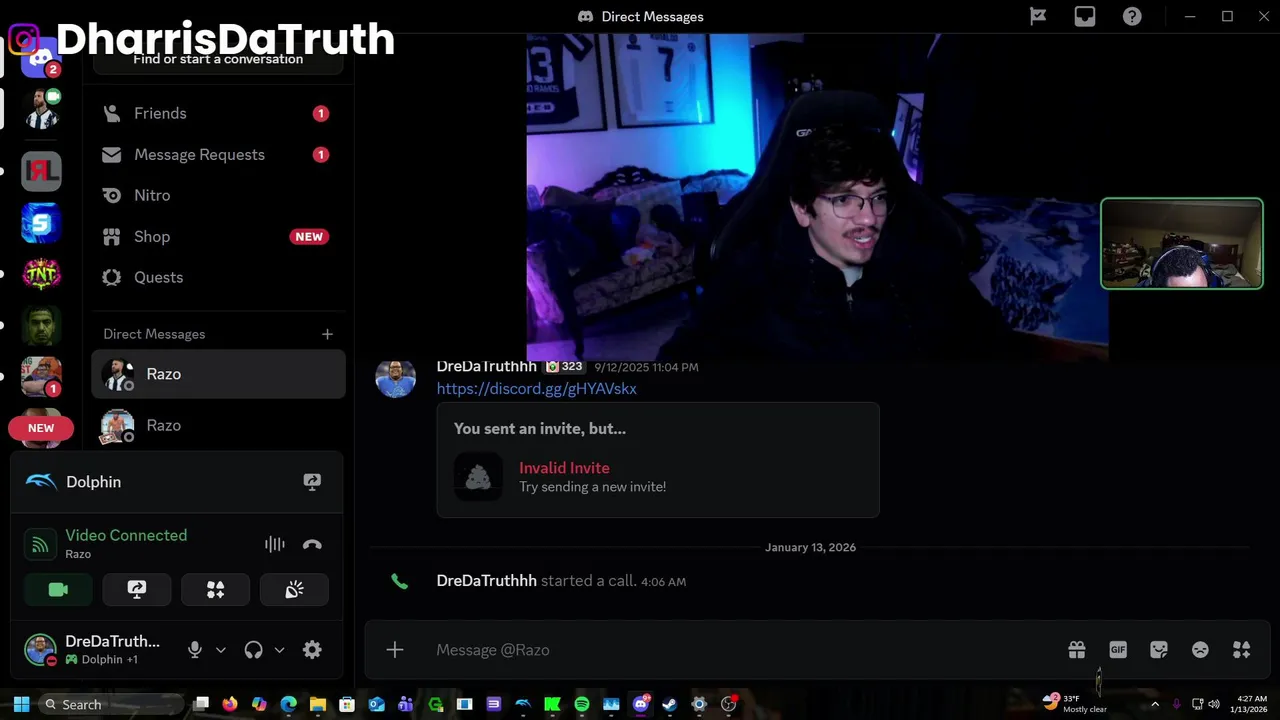Click the 323 server tag badge
Image resolution: width=1280 pixels, height=720 pixels.
pos(564,367)
